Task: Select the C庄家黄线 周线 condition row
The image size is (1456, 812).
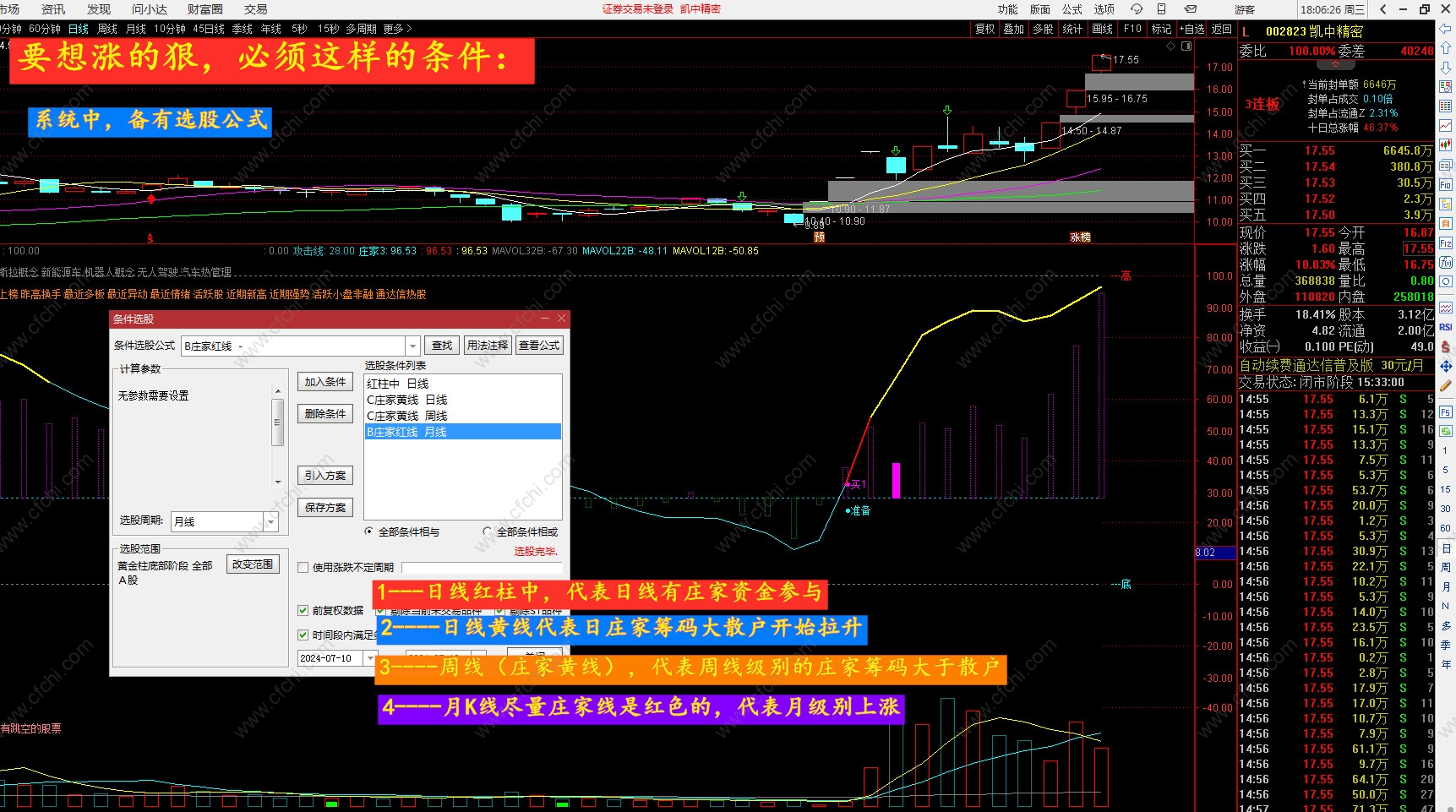Action: coord(463,416)
